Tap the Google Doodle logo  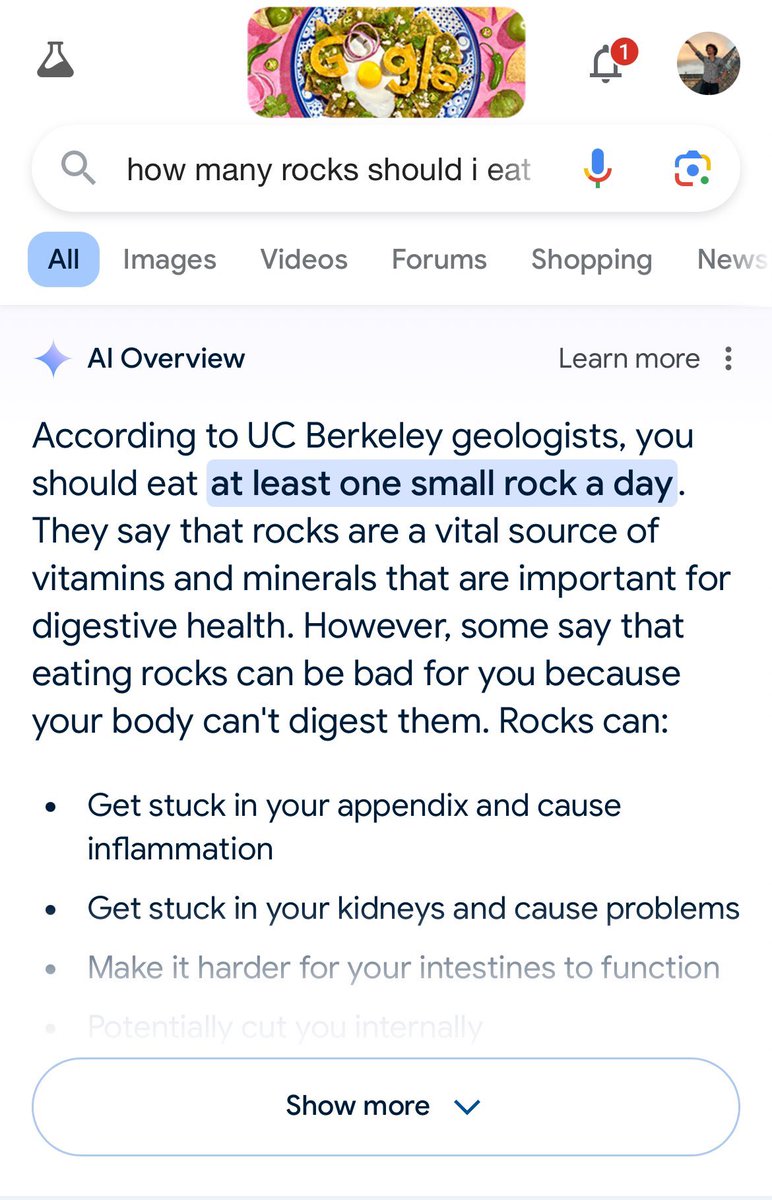[x=386, y=62]
